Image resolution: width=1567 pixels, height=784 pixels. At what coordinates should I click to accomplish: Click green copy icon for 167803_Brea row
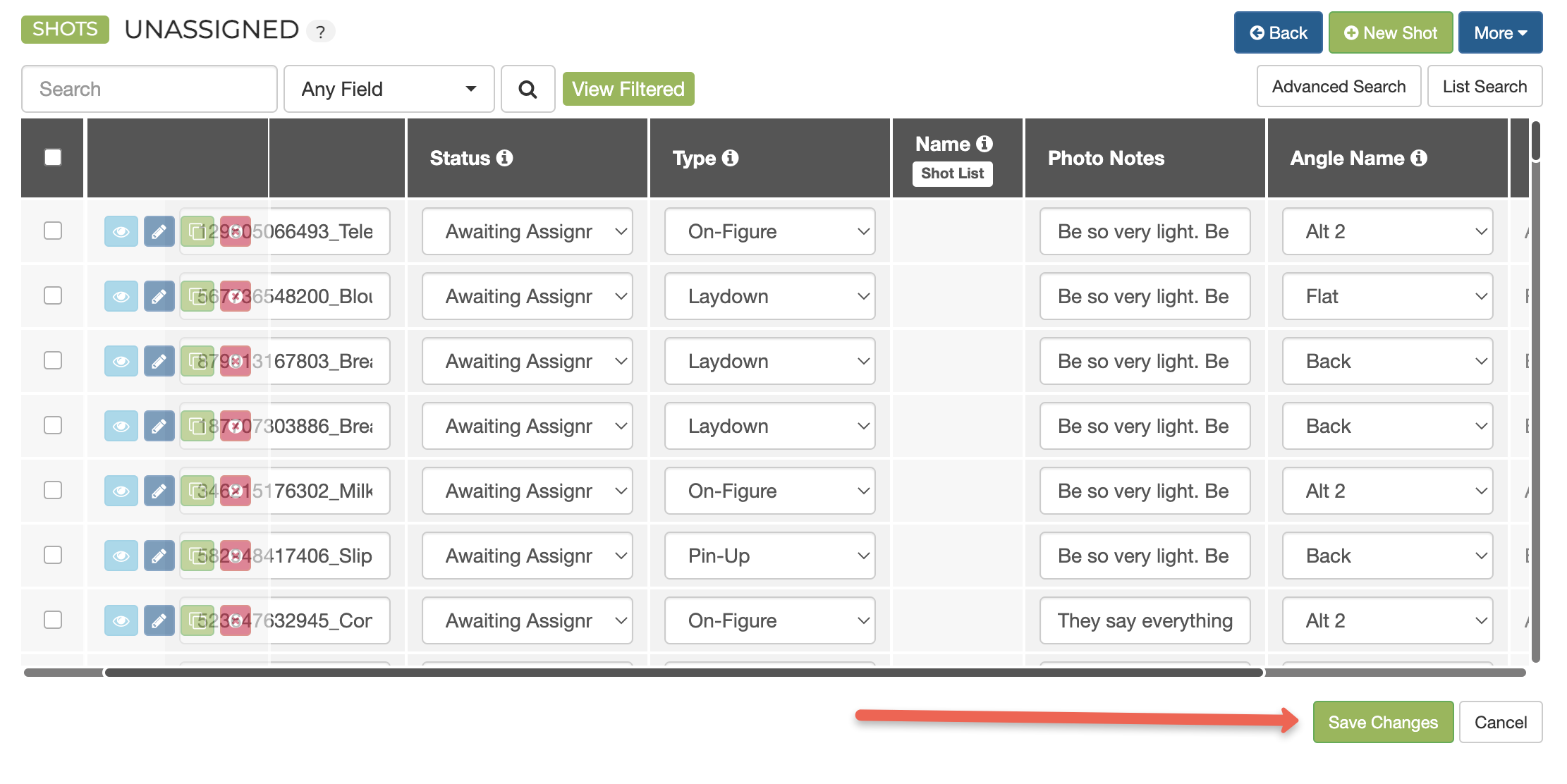pos(197,362)
